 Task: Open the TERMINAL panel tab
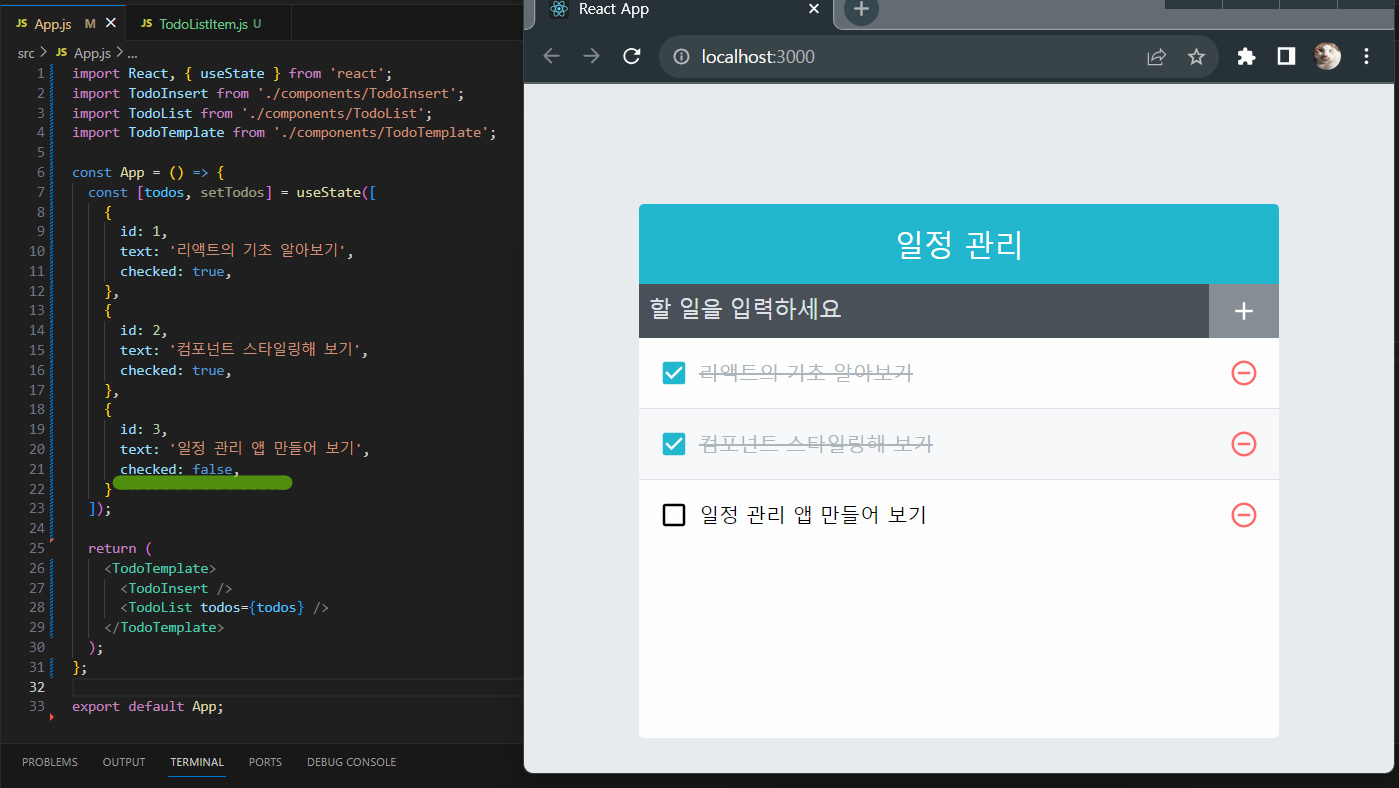(197, 762)
